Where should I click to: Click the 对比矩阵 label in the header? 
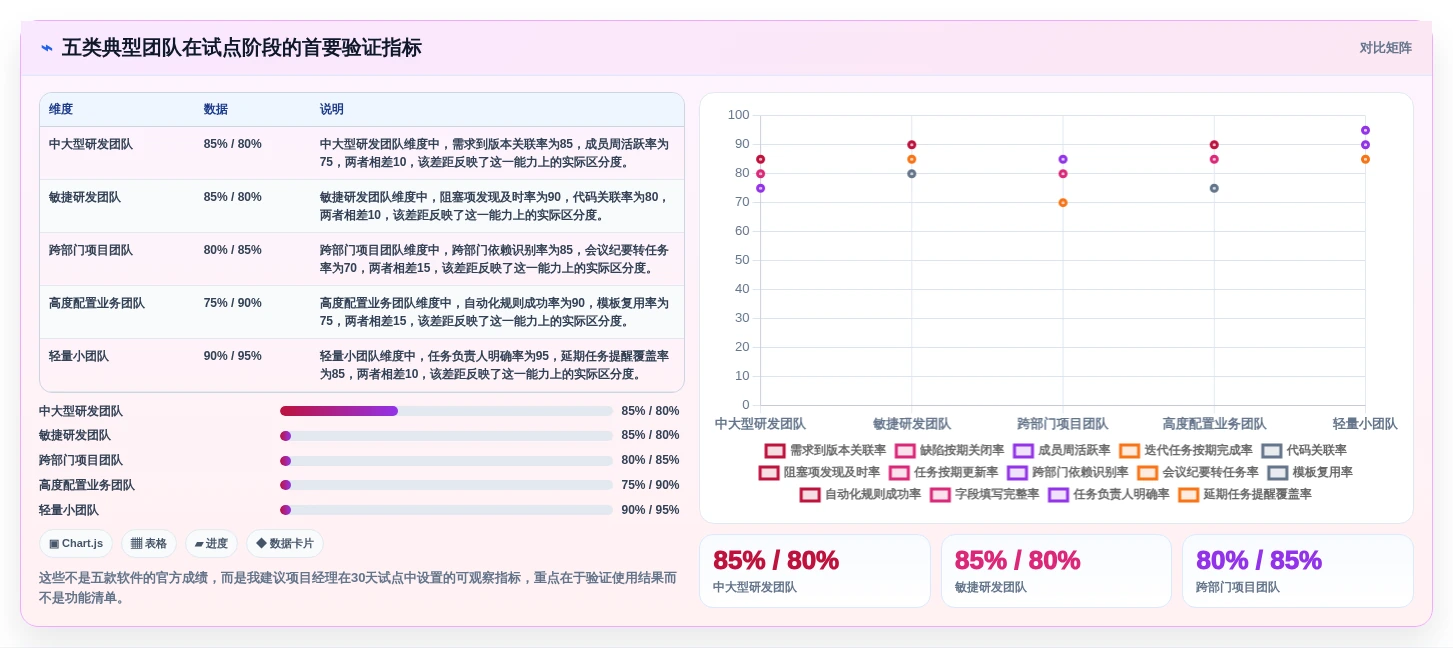[1386, 48]
